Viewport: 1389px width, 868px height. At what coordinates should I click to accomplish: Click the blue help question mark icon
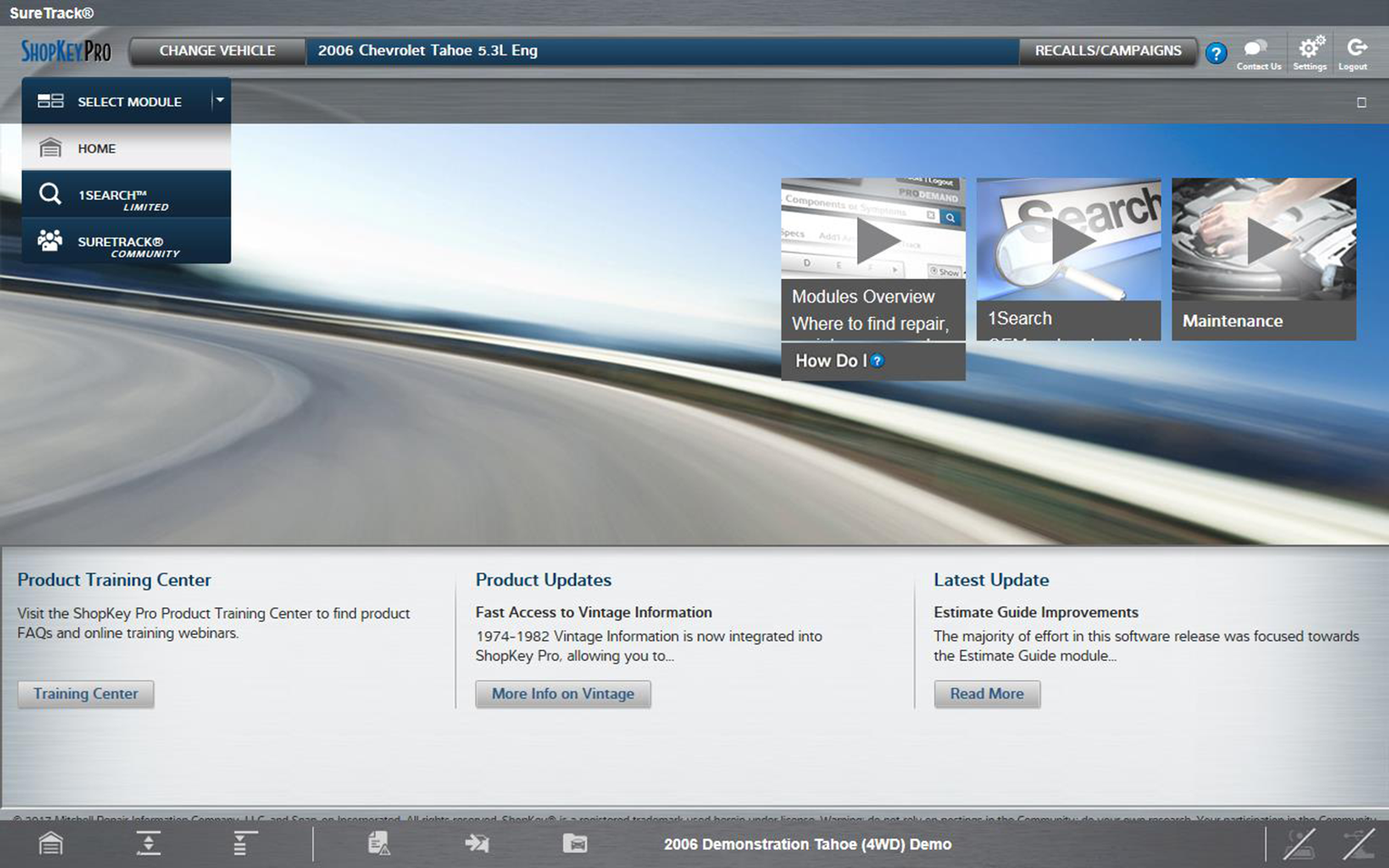[1216, 54]
